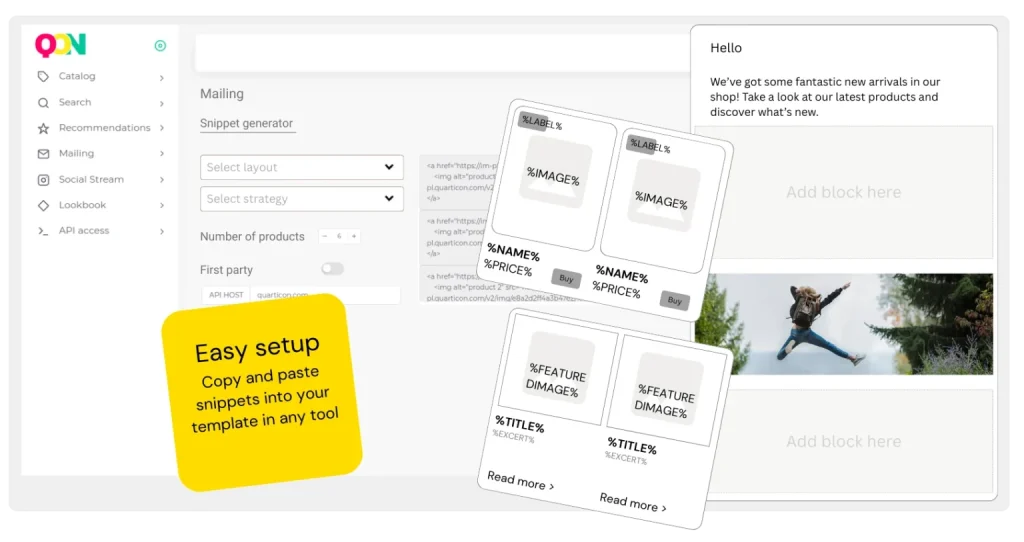Screen dimensions: 1024x542
Task: Decrease number of products with minus button
Action: [x=325, y=236]
